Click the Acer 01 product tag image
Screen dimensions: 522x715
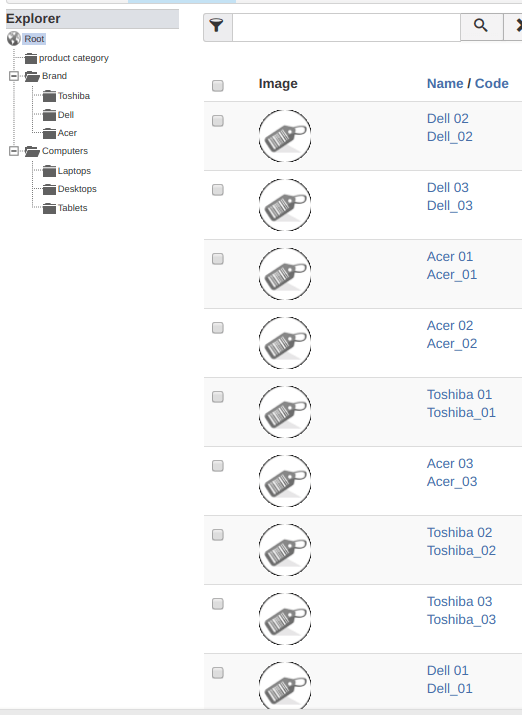tap(285, 274)
